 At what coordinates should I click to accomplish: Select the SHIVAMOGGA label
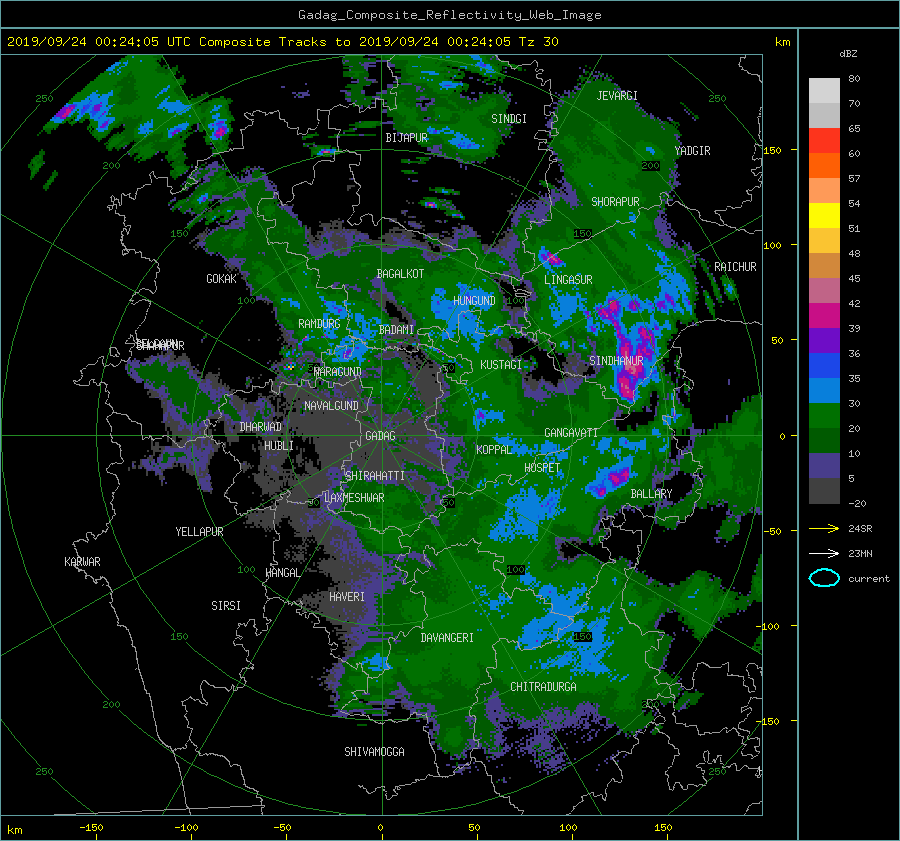(x=374, y=752)
